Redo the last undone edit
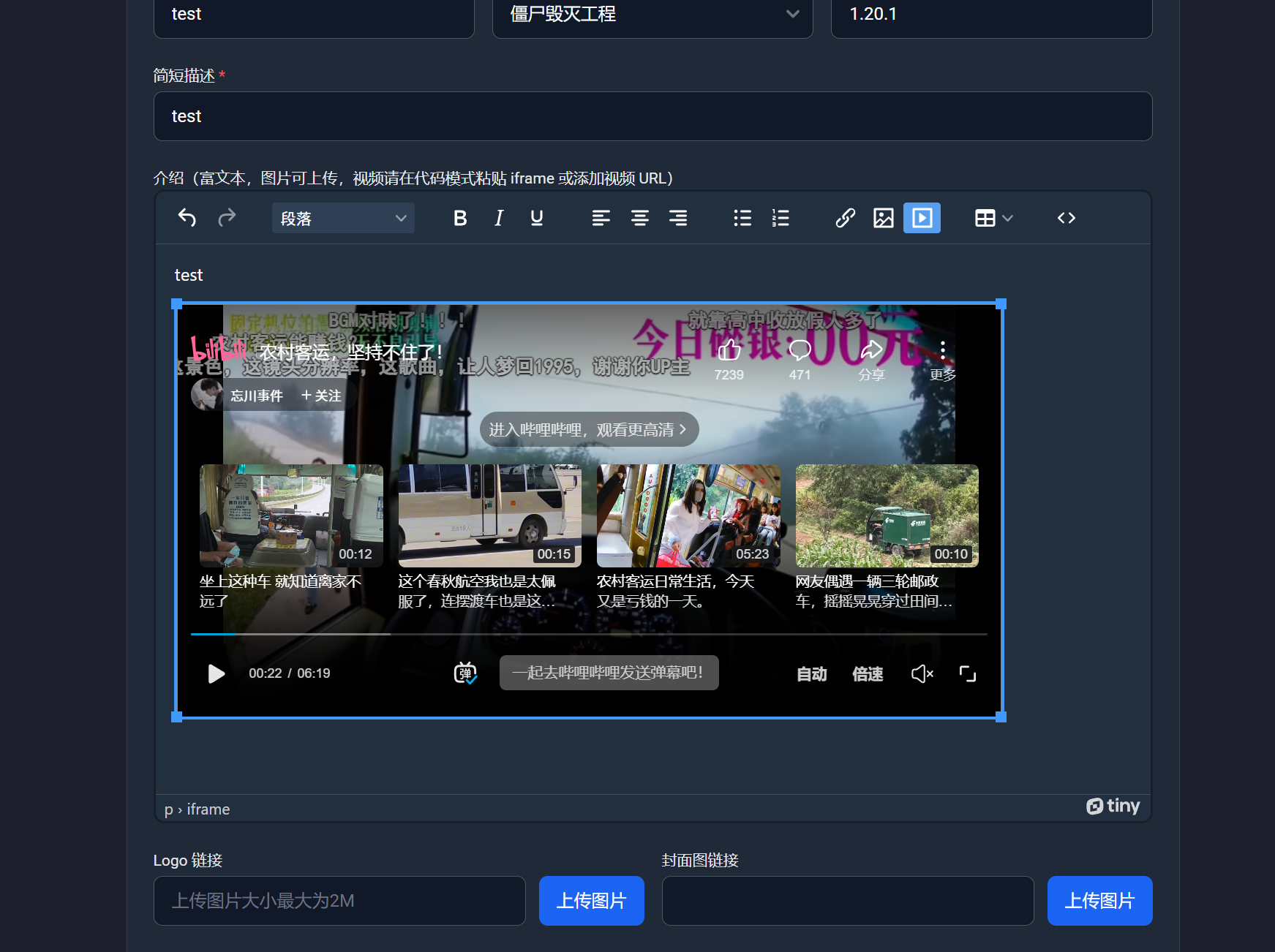 [x=227, y=218]
